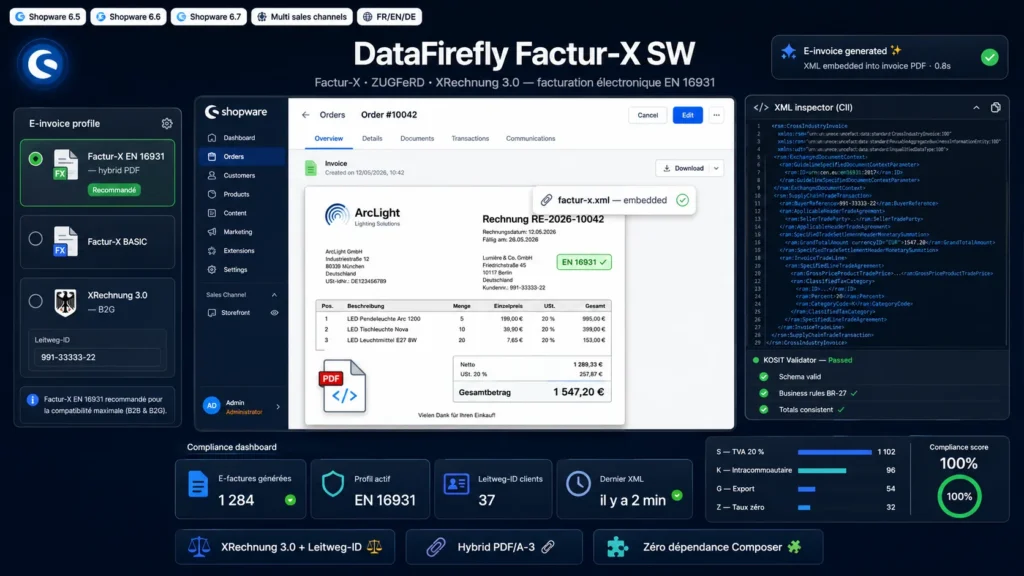Expand the Admin user menu chevron
This screenshot has width=1024, height=576.
(278, 407)
